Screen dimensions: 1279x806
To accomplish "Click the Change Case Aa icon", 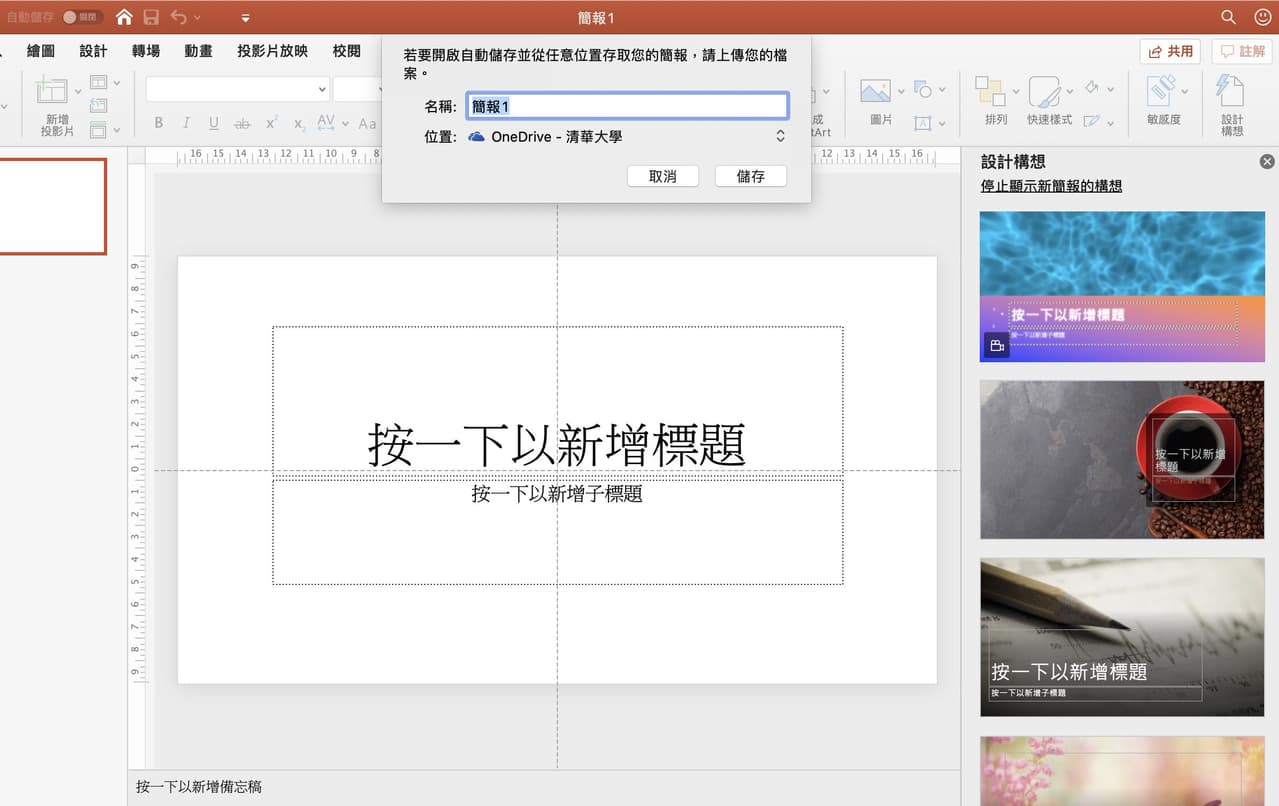I will pos(367,123).
